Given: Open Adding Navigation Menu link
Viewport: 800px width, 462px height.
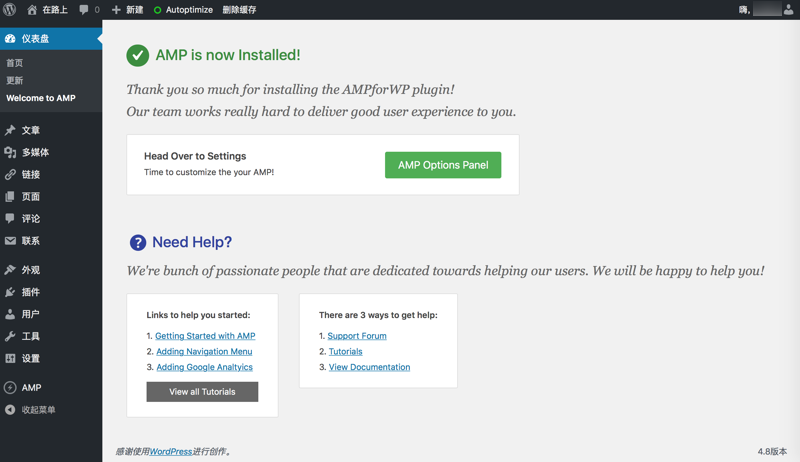Looking at the screenshot, I should click(204, 351).
